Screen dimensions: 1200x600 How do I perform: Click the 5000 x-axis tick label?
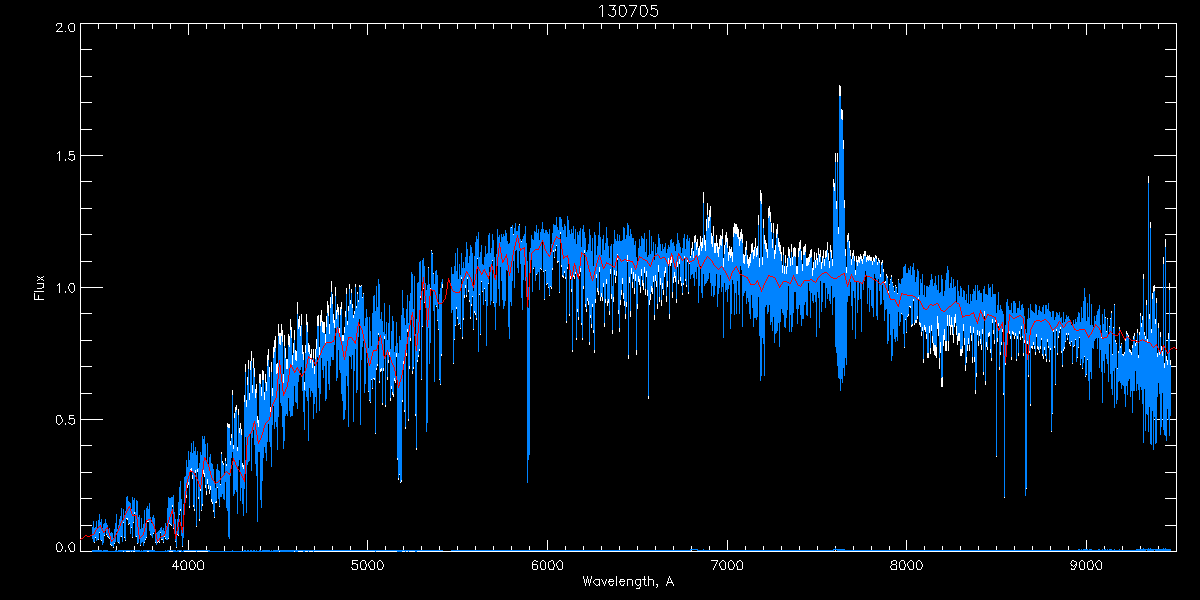click(x=367, y=565)
